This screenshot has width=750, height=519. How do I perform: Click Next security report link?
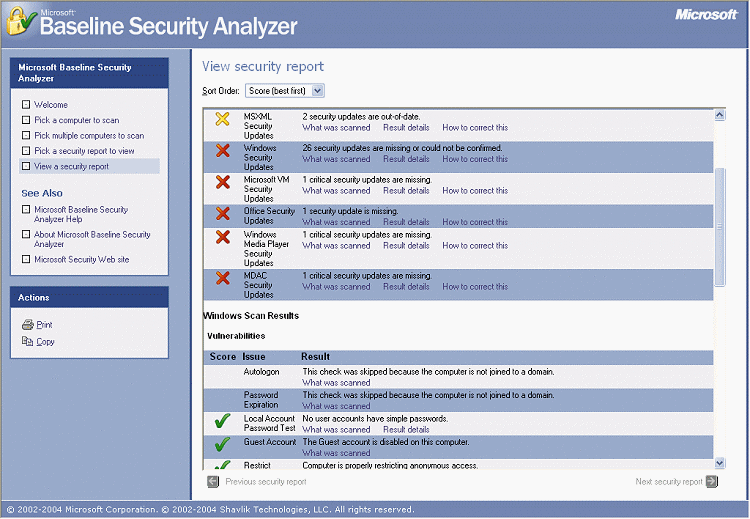pos(669,482)
